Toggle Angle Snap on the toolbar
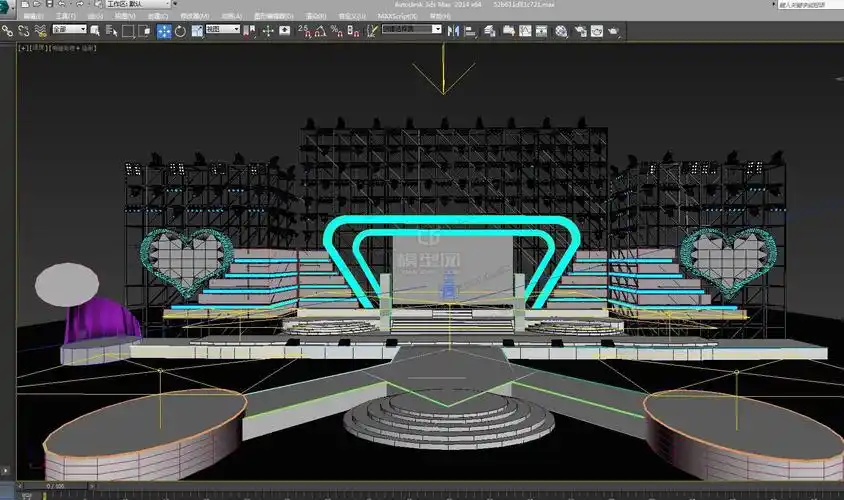This screenshot has height=500, width=844. point(322,30)
